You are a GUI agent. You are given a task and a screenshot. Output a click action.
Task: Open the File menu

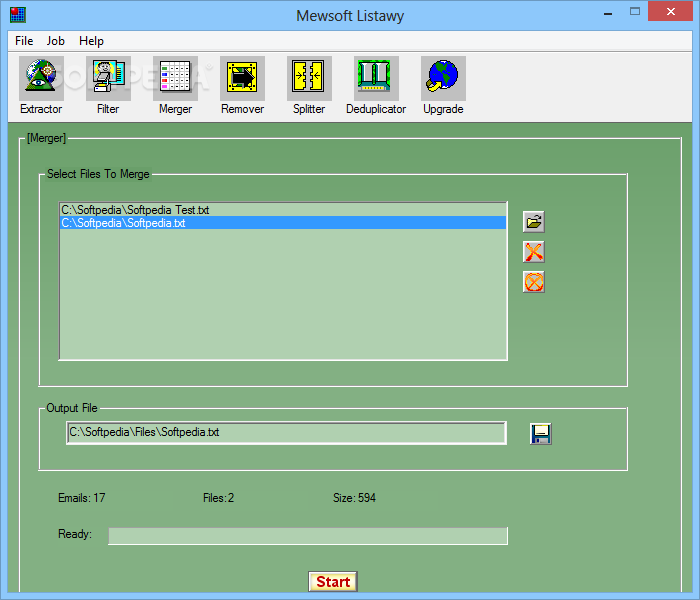[x=24, y=41]
